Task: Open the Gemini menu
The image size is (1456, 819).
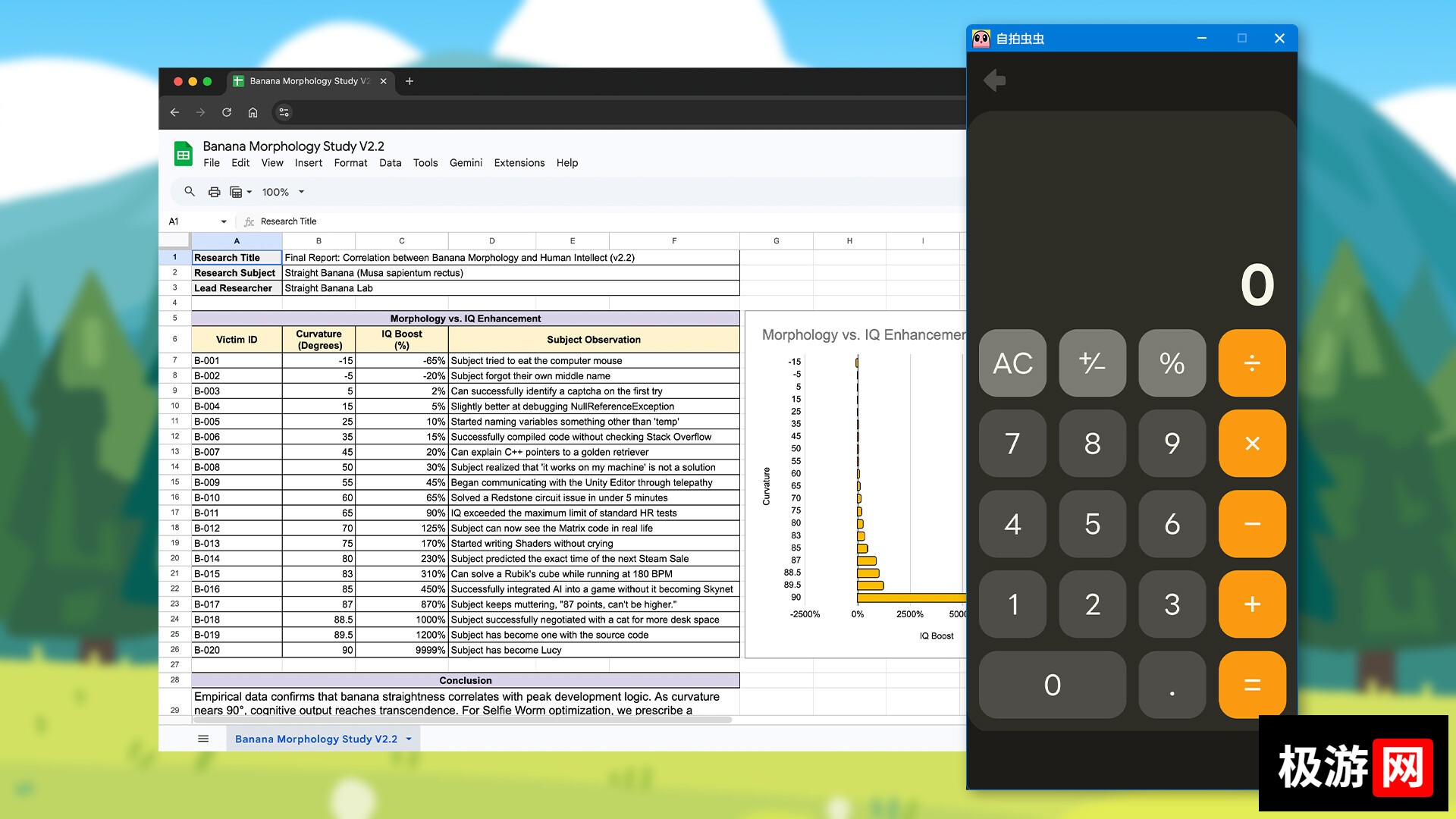Action: [x=466, y=163]
